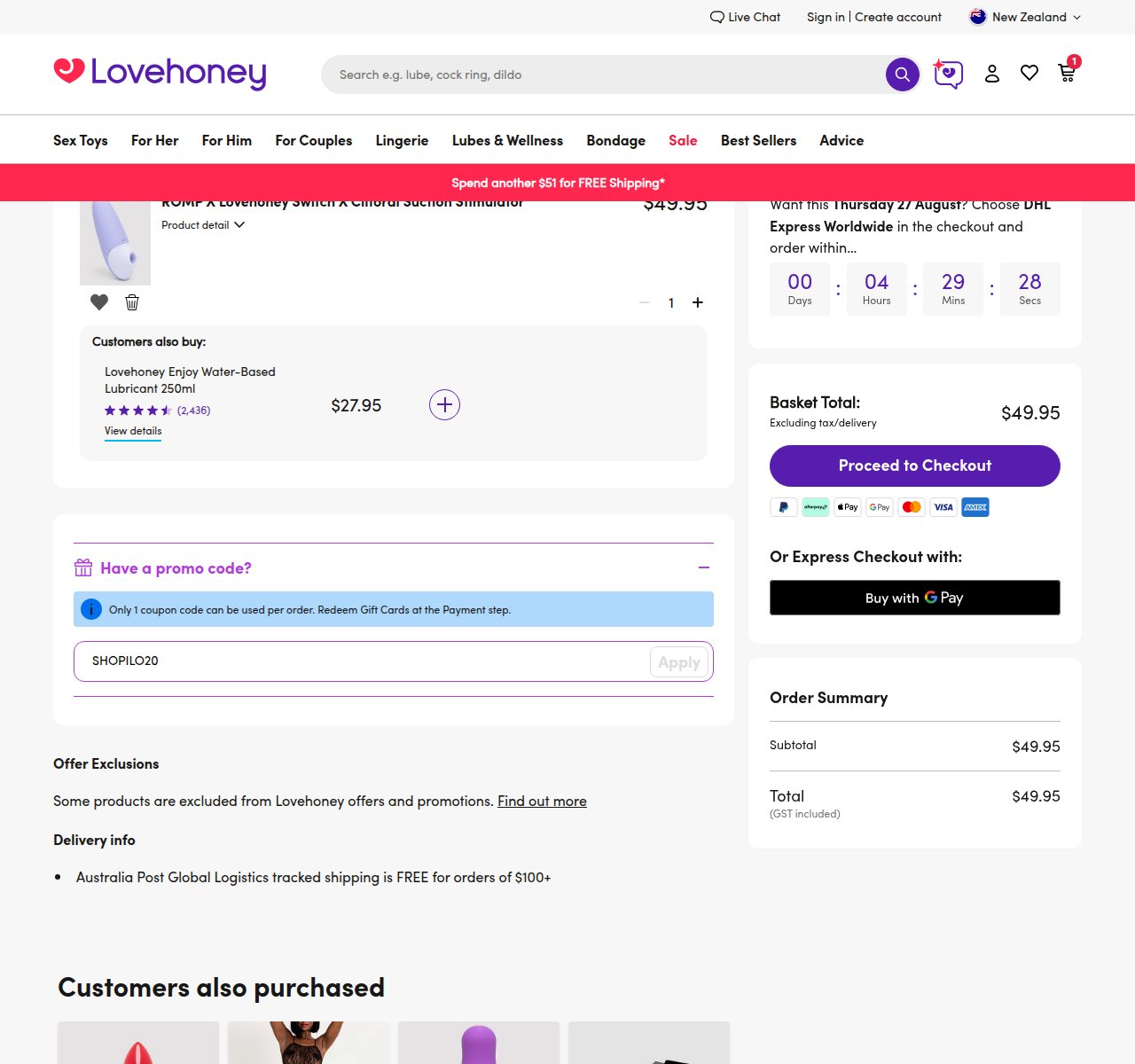Open the Find out more link

click(542, 801)
